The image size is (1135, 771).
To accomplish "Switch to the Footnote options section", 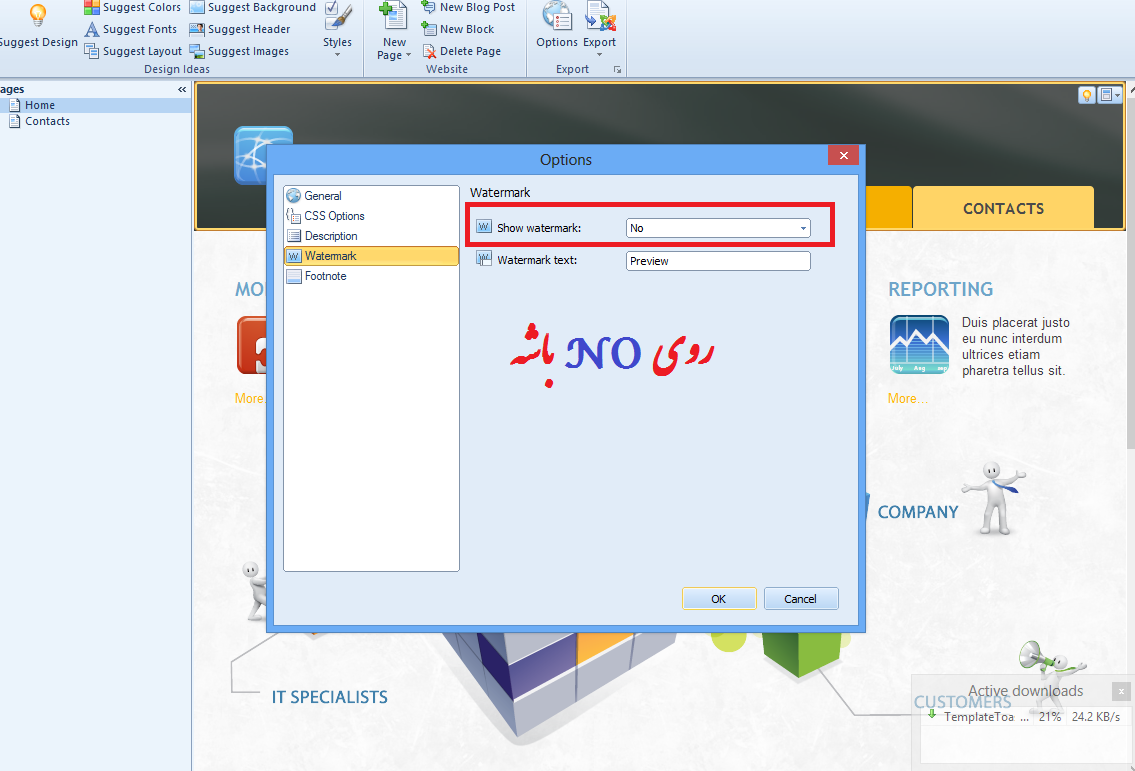I will pos(325,276).
